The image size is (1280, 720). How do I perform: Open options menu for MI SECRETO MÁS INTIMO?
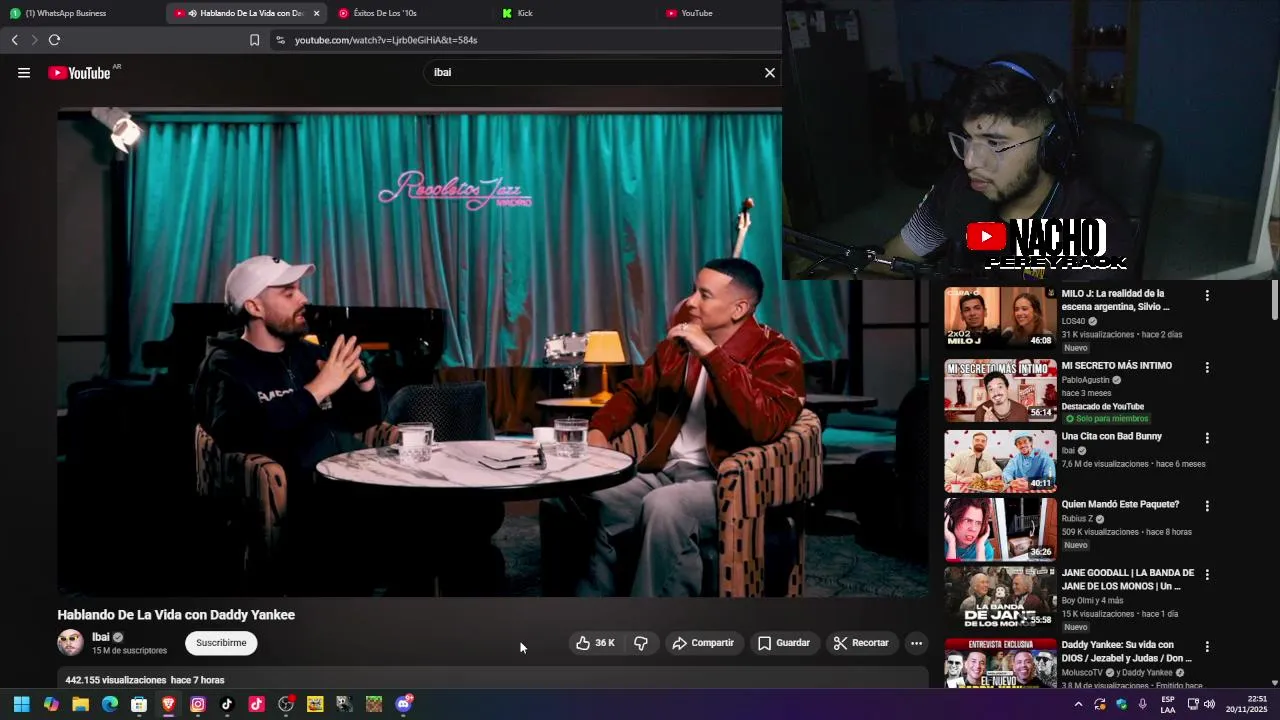[x=1207, y=367]
